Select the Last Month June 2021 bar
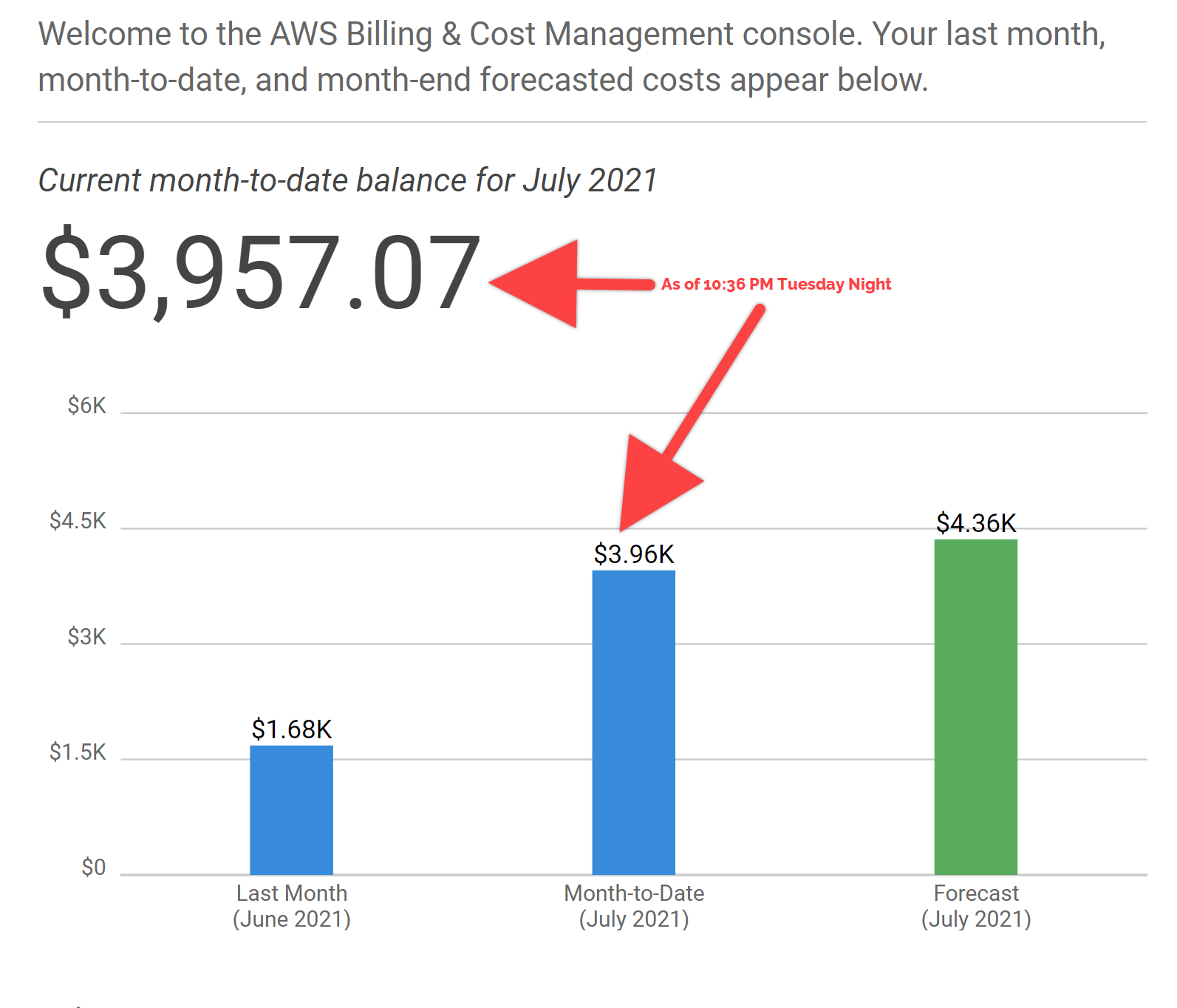 tap(291, 810)
